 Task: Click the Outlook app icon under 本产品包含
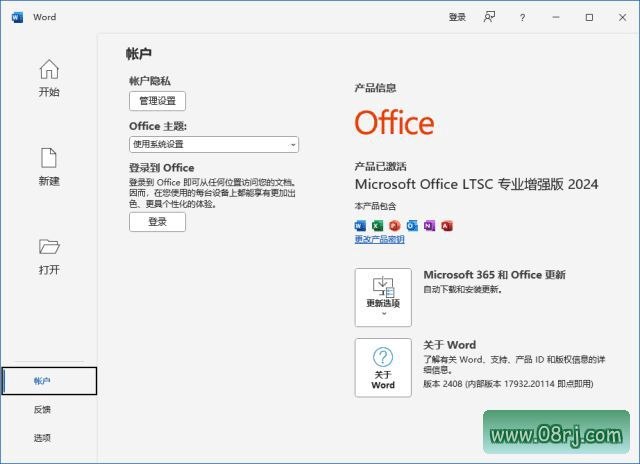click(412, 226)
